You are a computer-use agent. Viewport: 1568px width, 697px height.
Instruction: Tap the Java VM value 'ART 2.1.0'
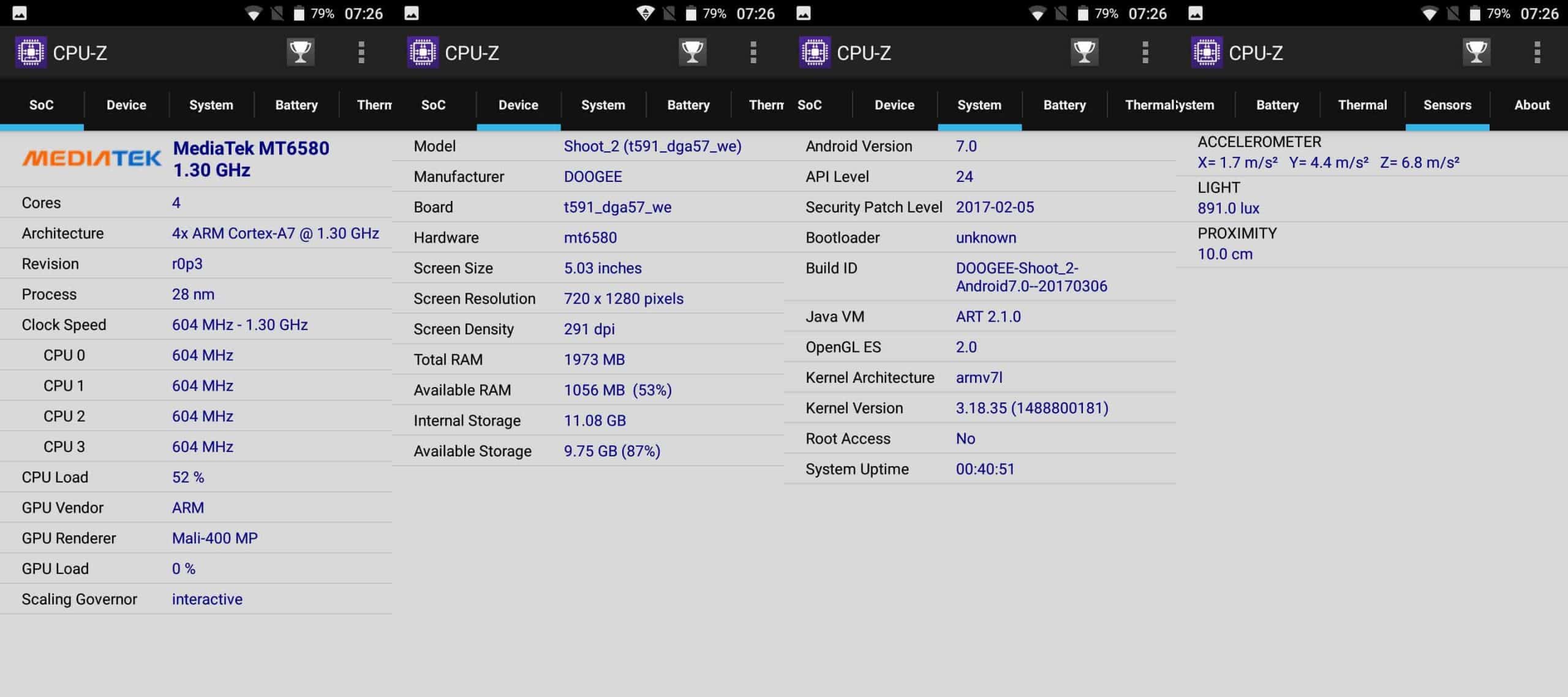tap(988, 317)
